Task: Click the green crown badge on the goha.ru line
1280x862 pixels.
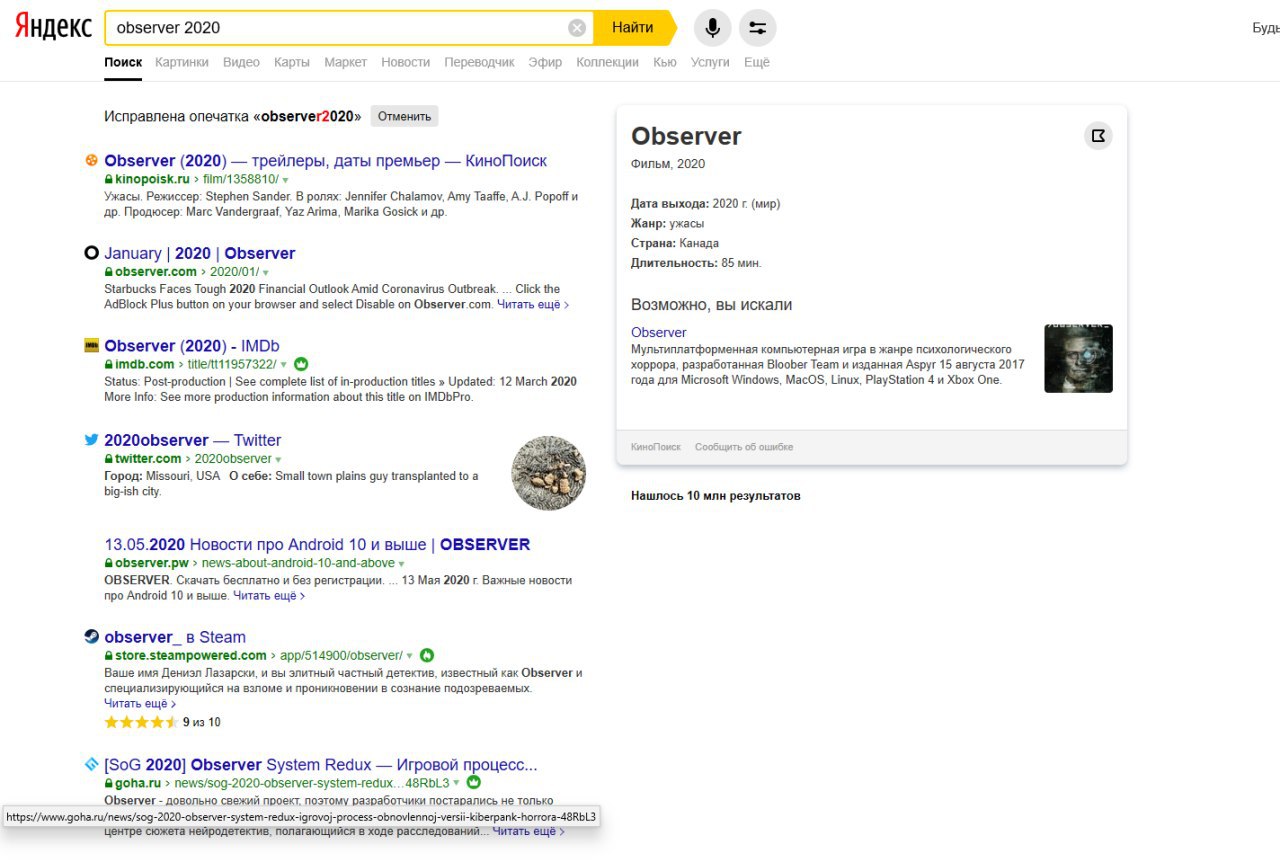Action: click(x=474, y=782)
